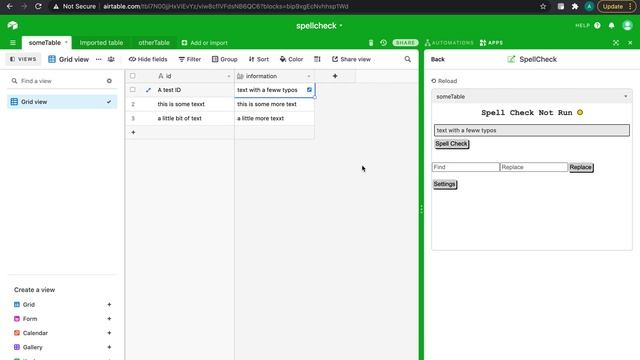Click the Find a view search field
This screenshot has width=640, height=360.
[x=57, y=81]
